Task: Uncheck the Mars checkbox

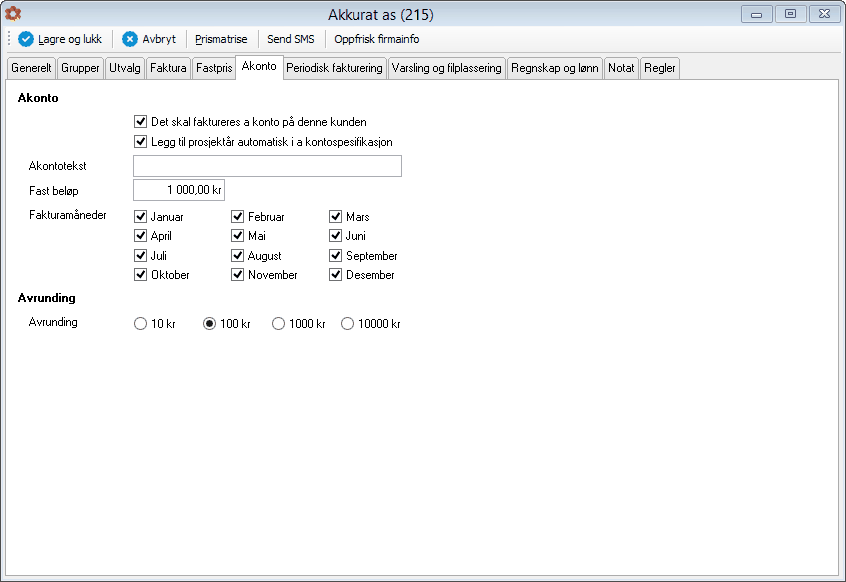Action: (x=336, y=216)
